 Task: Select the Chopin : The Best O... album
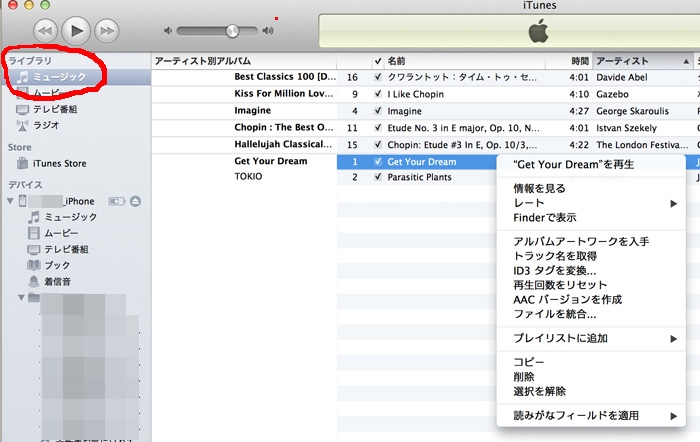click(x=283, y=127)
